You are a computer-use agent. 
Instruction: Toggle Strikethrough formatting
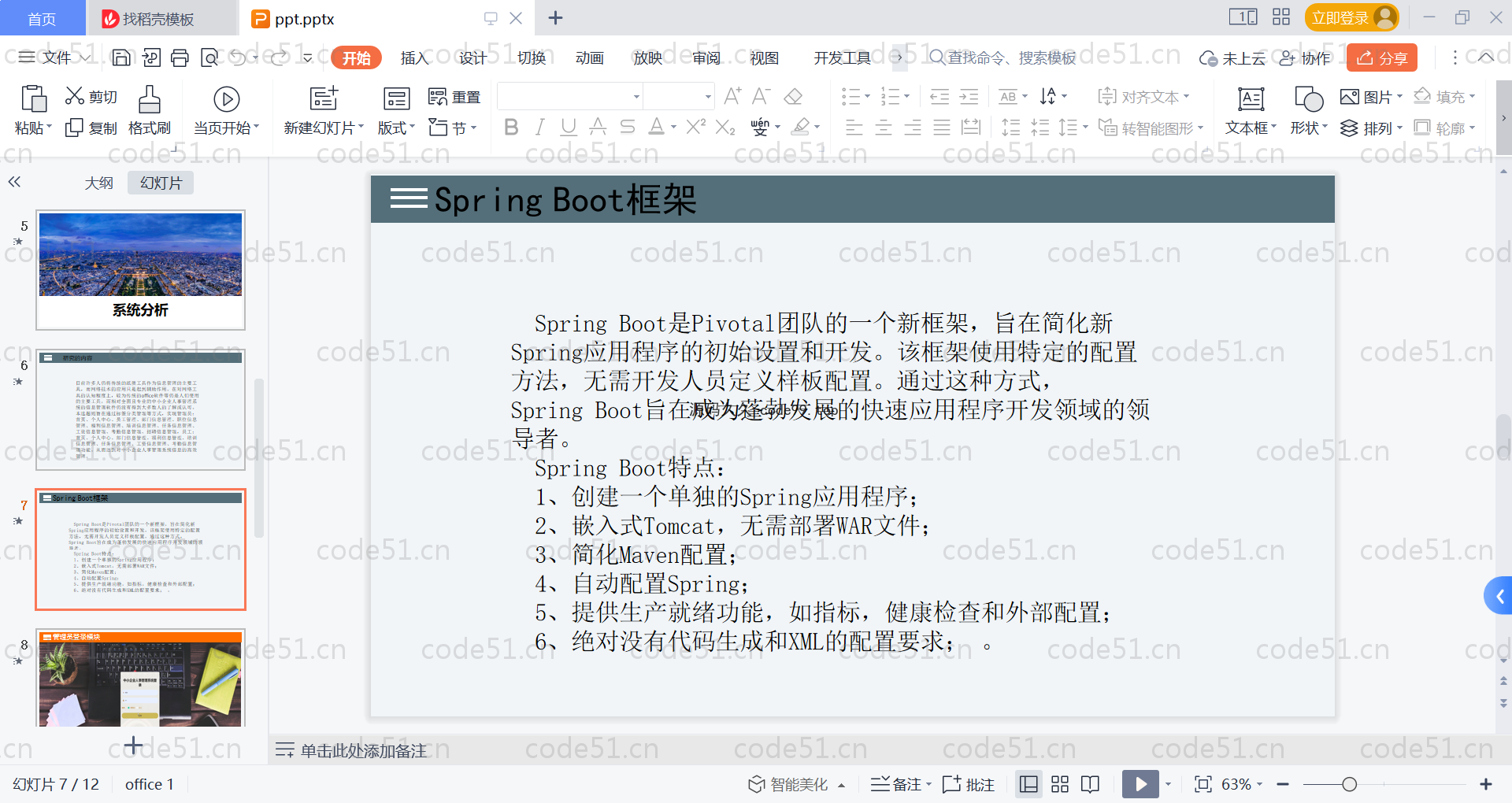point(628,127)
